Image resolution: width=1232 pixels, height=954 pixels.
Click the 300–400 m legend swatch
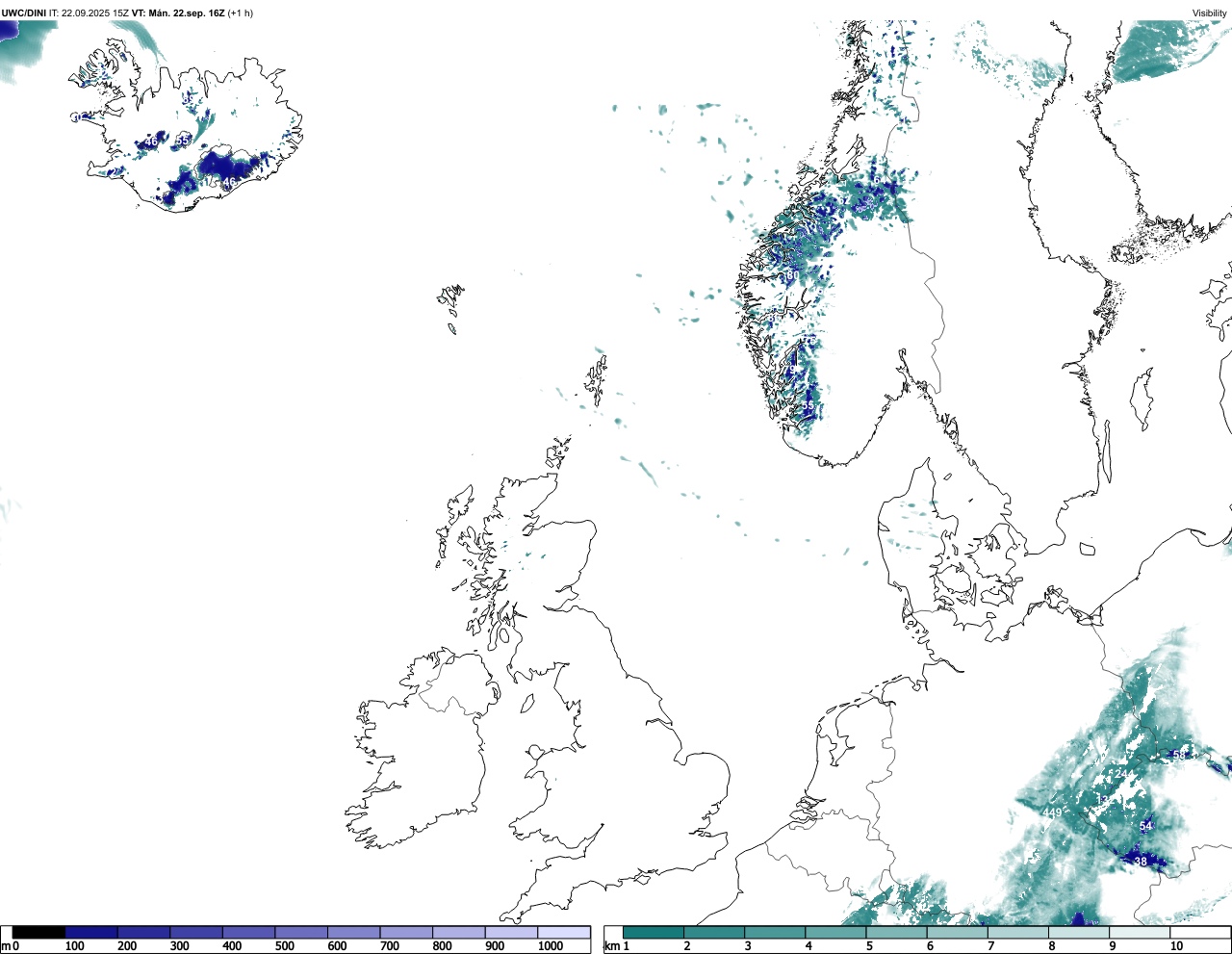point(196,932)
